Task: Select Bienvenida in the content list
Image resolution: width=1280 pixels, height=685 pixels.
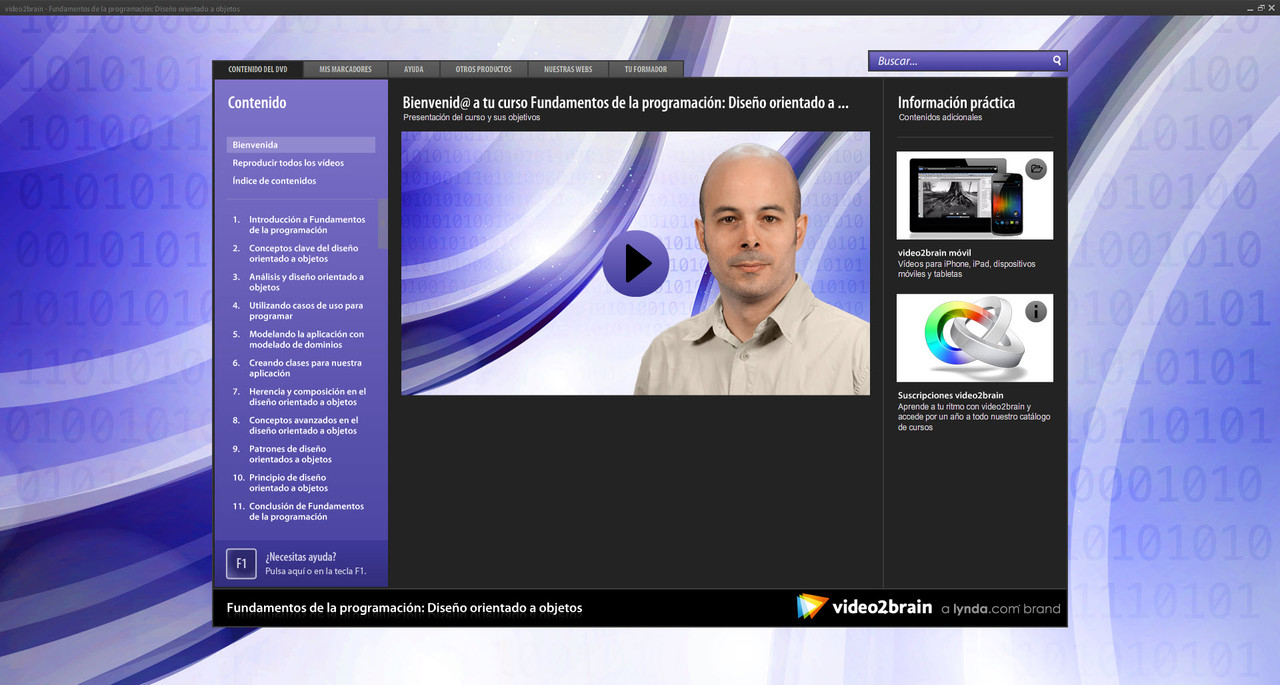Action: tap(301, 145)
